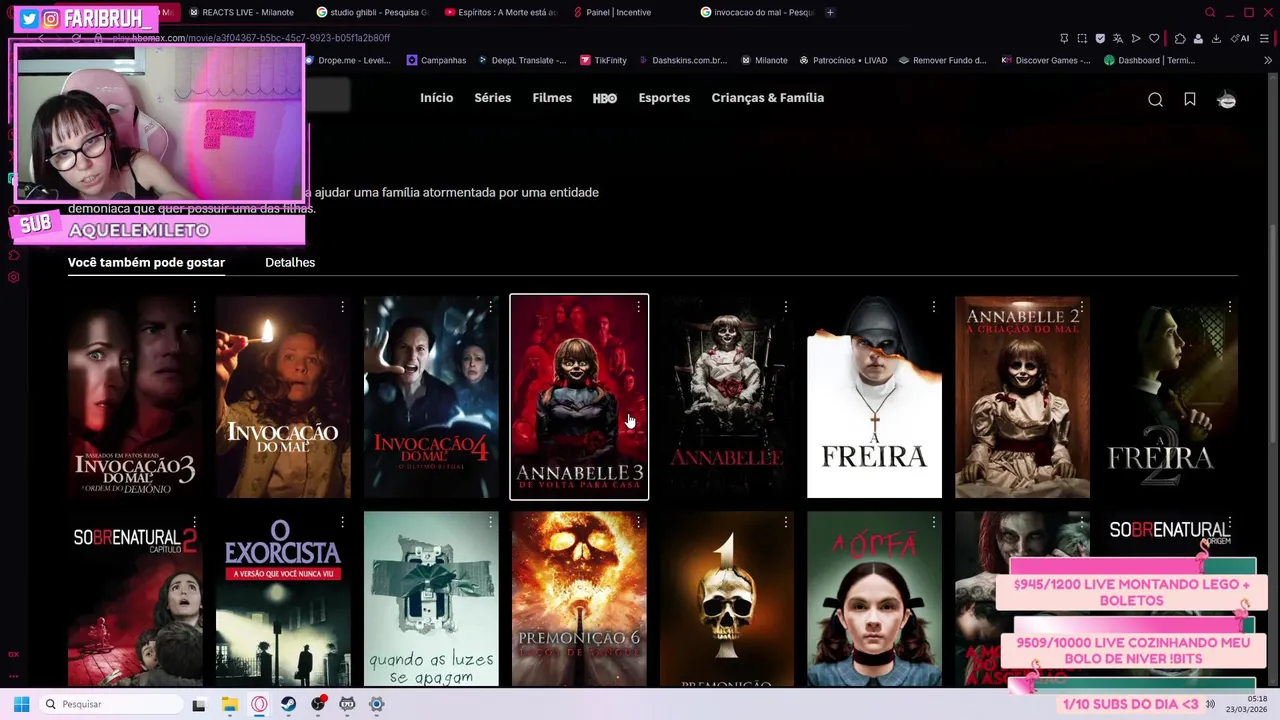Open the Campanhas bookmark
The height and width of the screenshot is (720, 1280).
point(436,60)
